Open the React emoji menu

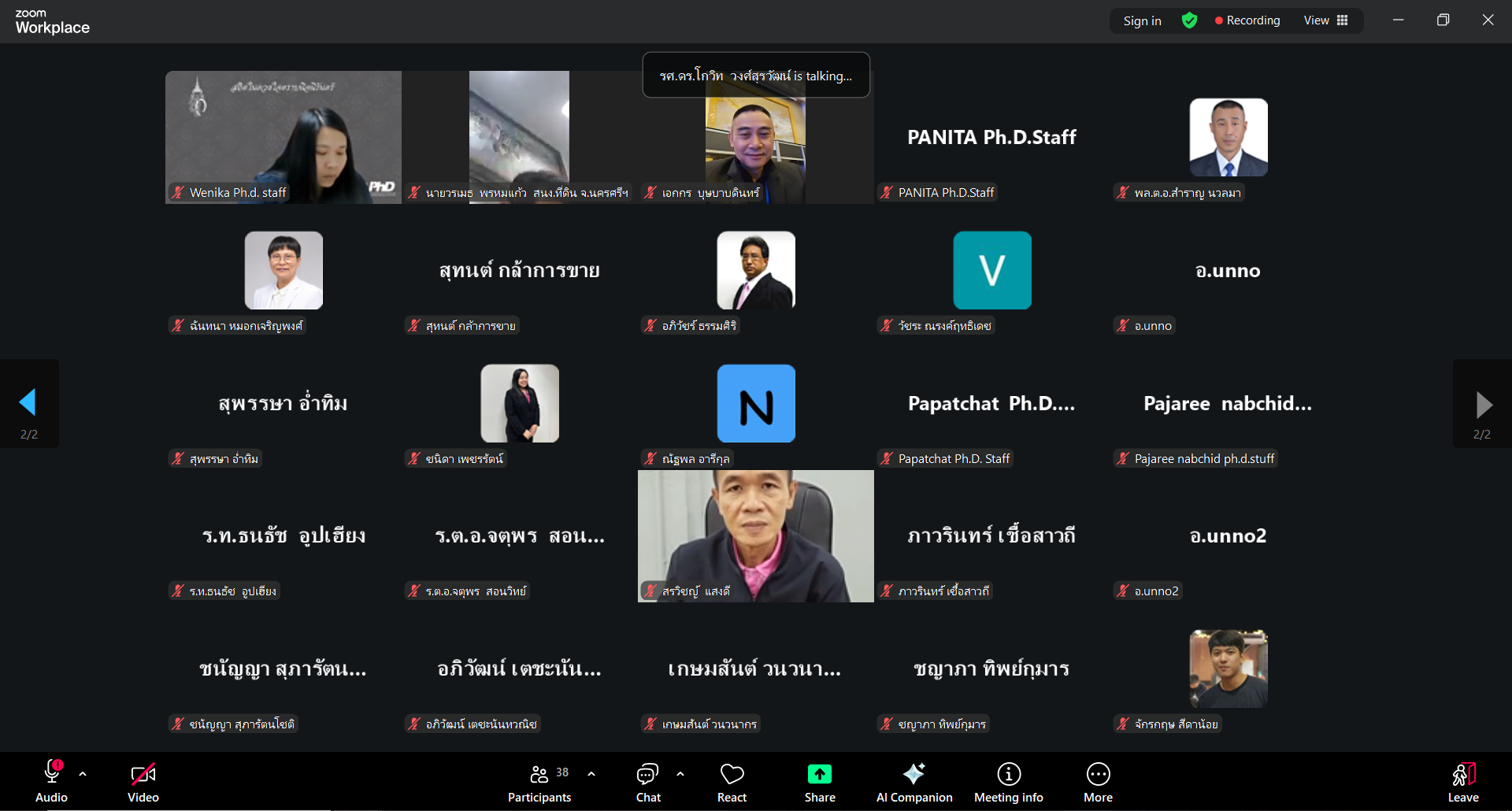coord(732,783)
